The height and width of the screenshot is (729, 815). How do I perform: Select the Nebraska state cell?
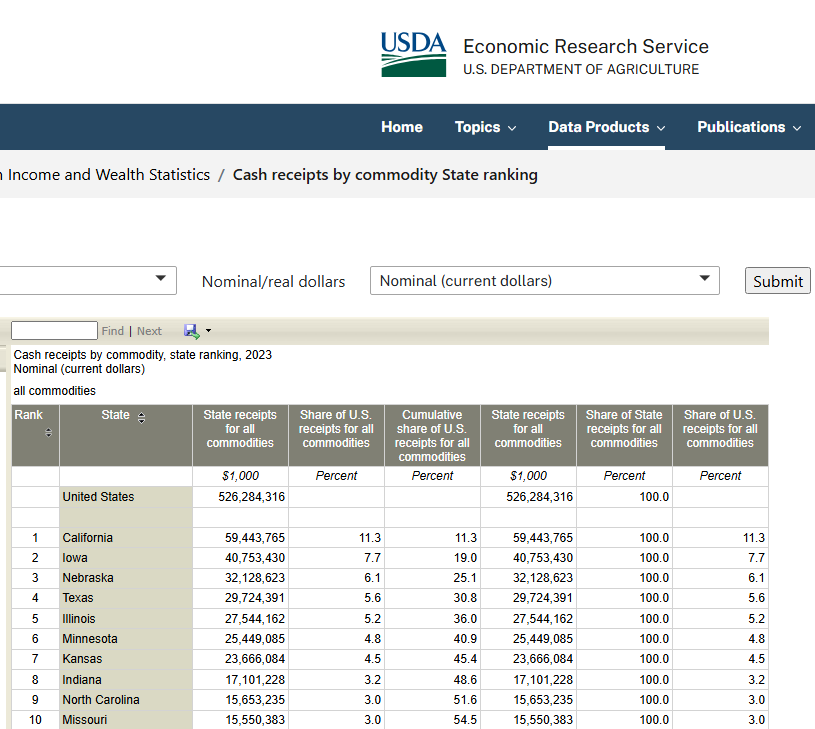click(126, 578)
